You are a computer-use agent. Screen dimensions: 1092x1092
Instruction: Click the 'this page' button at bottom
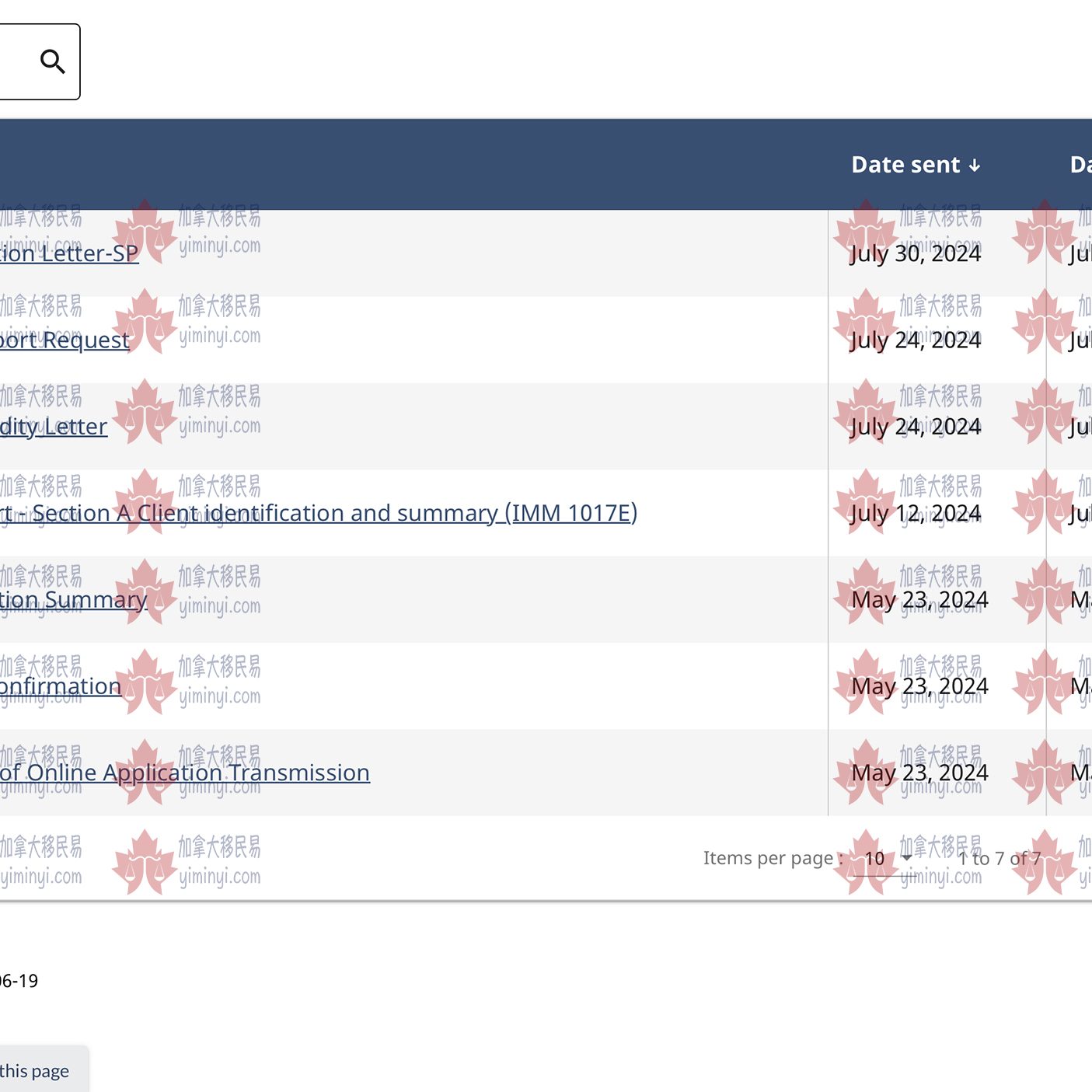click(35, 1071)
